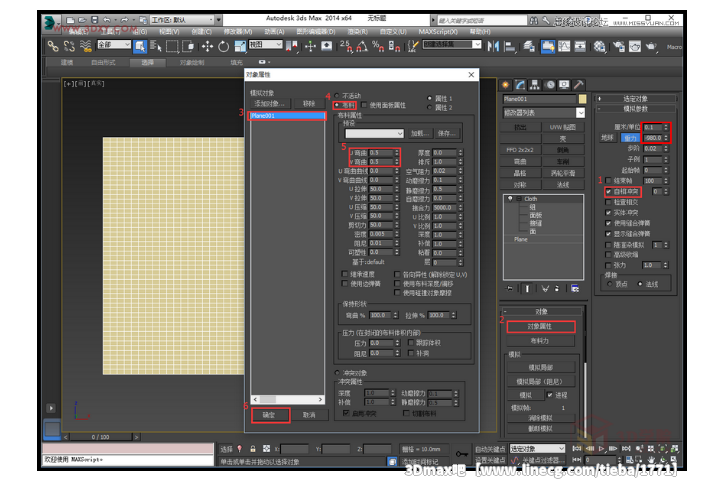Open the Utilities hammer panel tab
Screen dimensions: 717x489
point(579,85)
